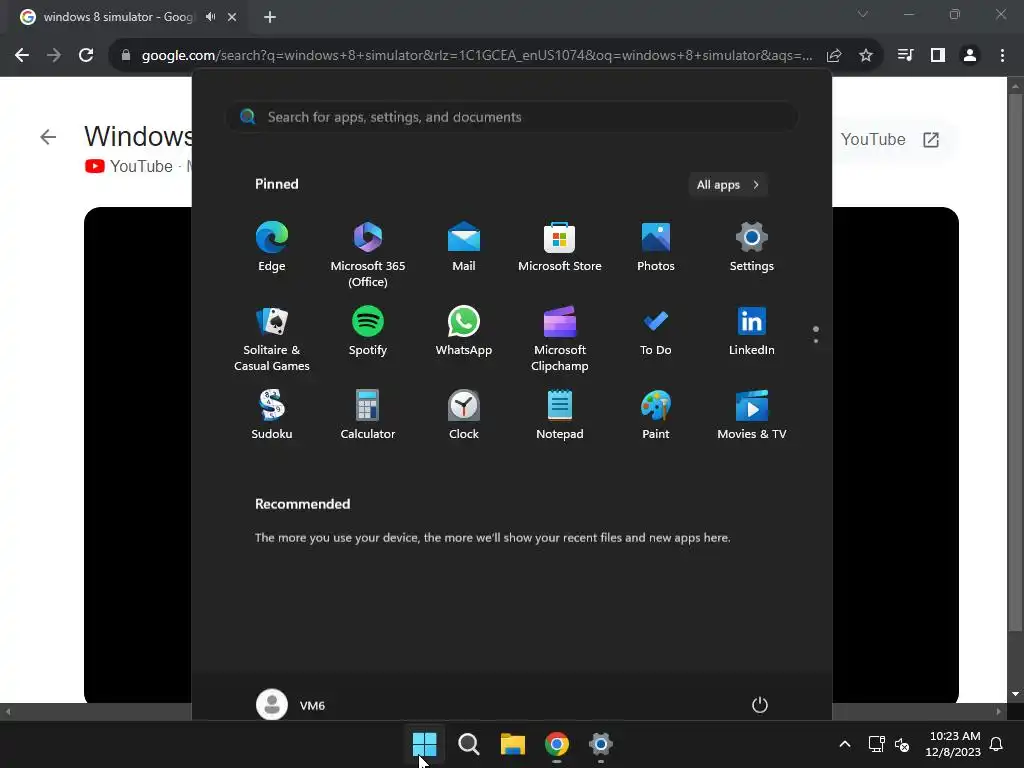Click the Start menu search field
The width and height of the screenshot is (1024, 768).
point(511,117)
